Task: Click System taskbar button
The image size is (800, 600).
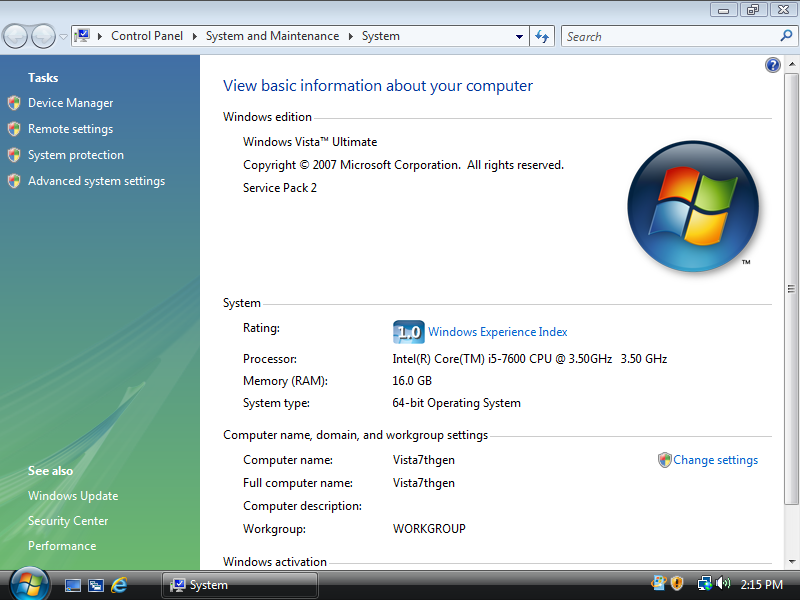Action: [x=240, y=585]
